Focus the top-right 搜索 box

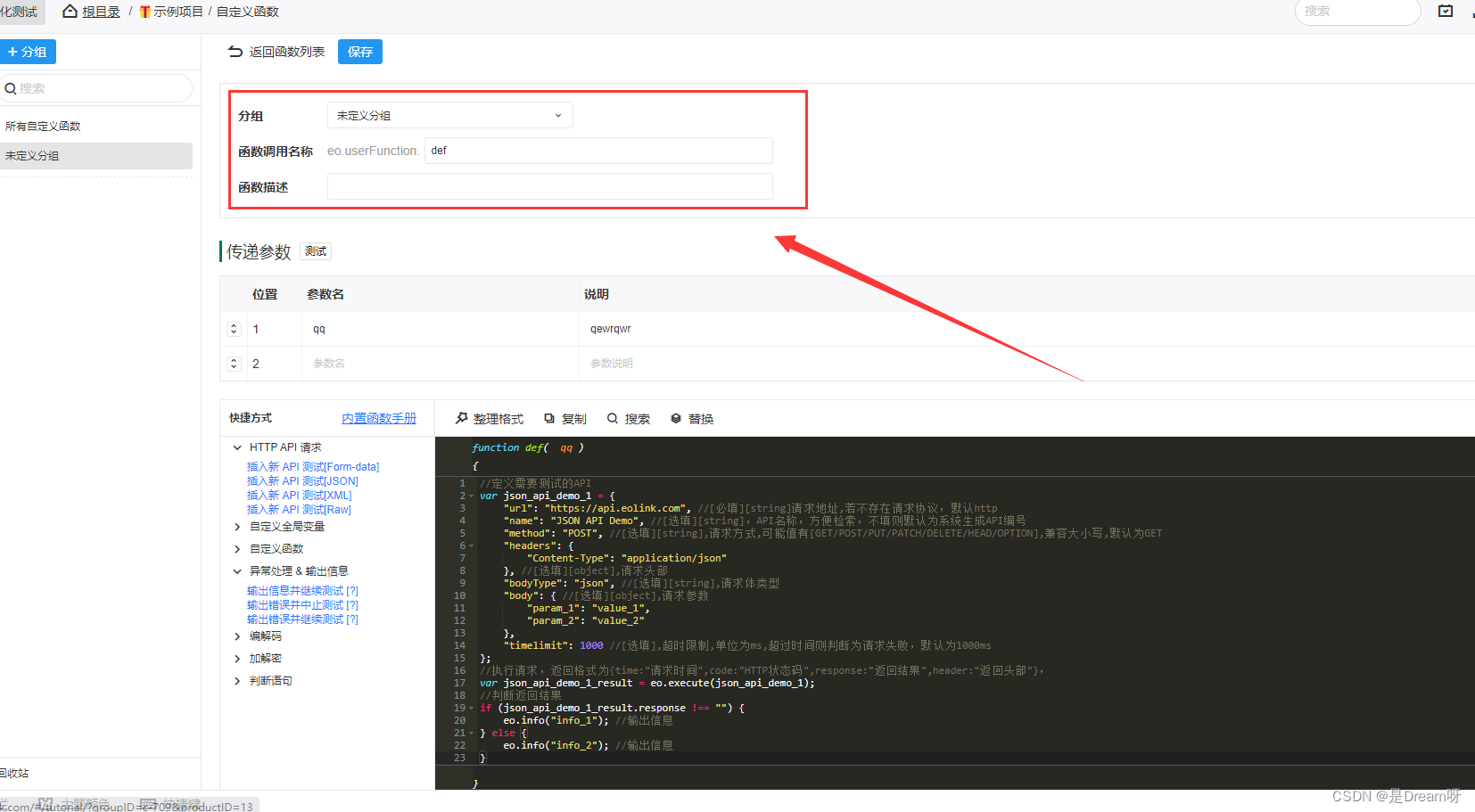click(1357, 12)
